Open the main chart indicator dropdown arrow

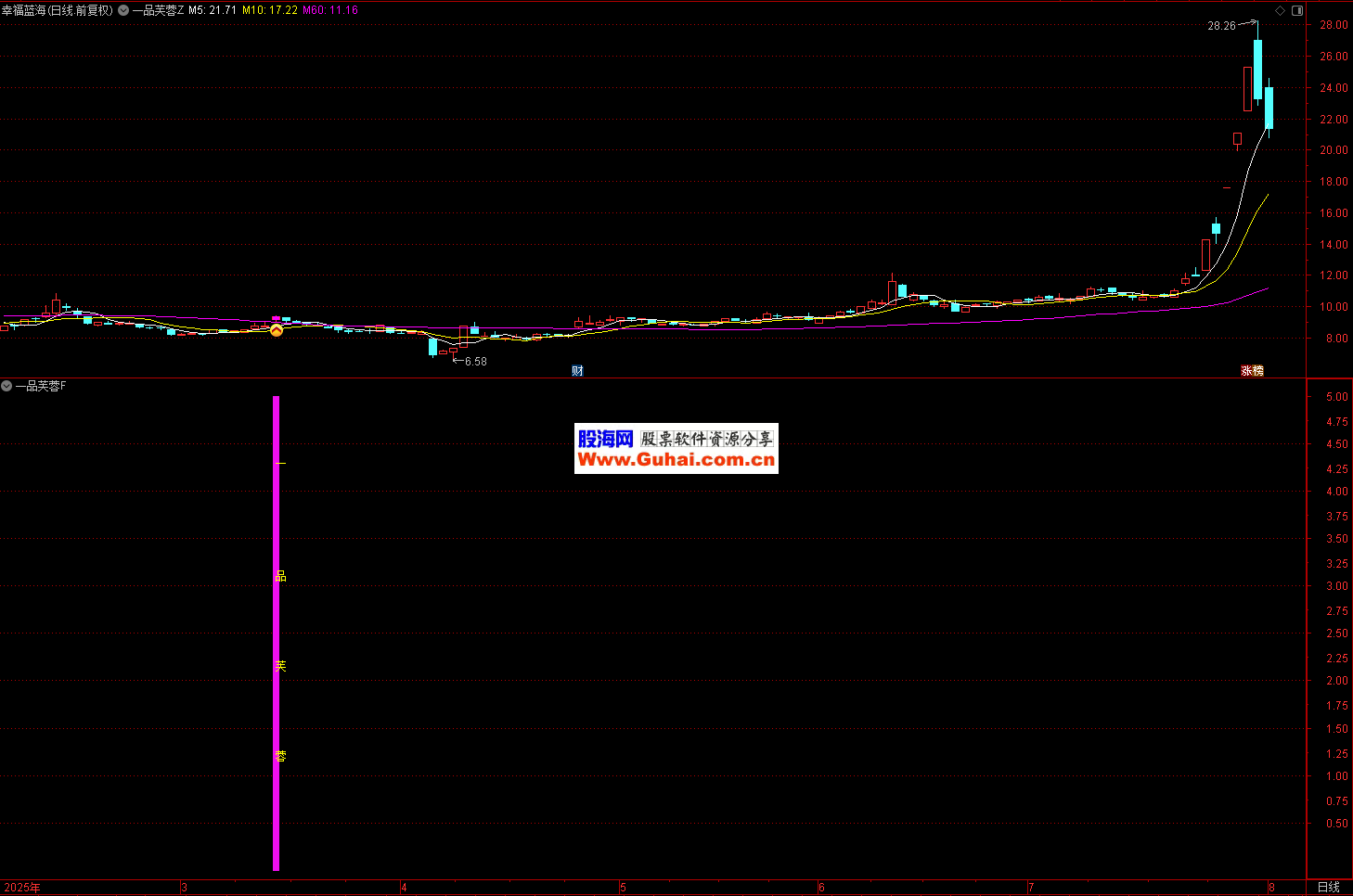123,10
